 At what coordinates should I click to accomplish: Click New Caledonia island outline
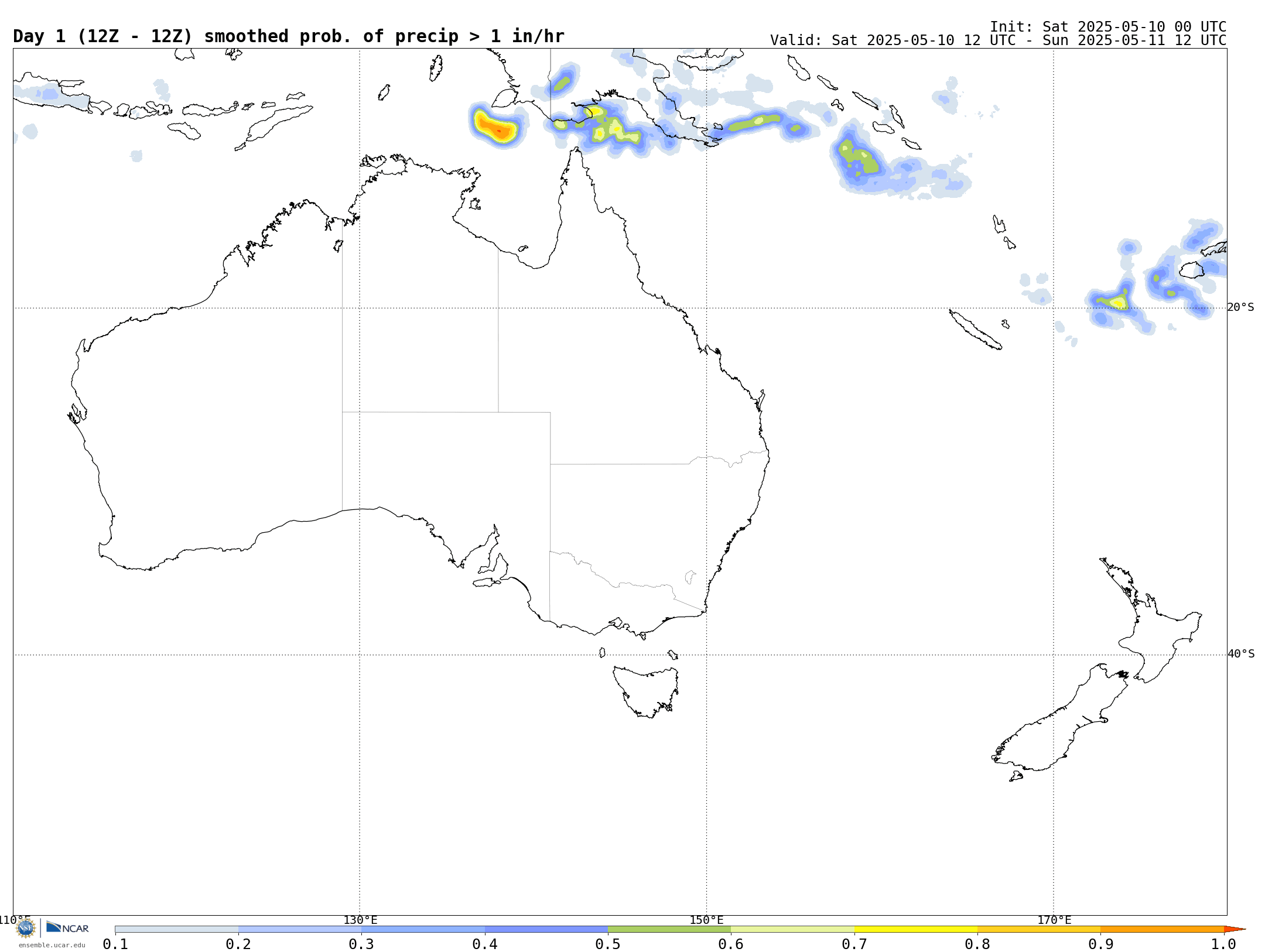point(975,330)
